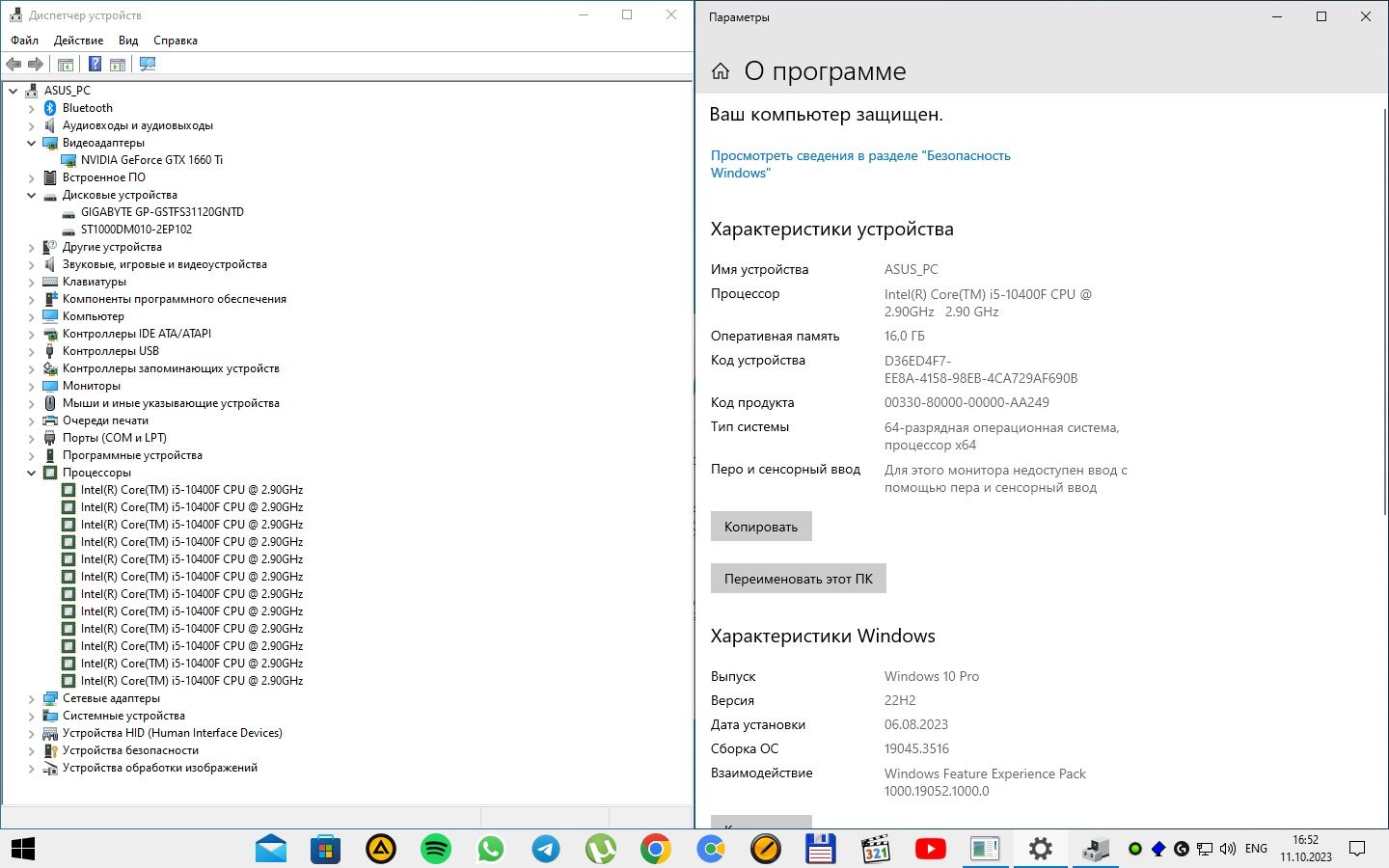Screen dimensions: 1389x868
Task: Select the GIGABYTE GP-GSTFS31120GNTD disk
Action: [x=162, y=212]
